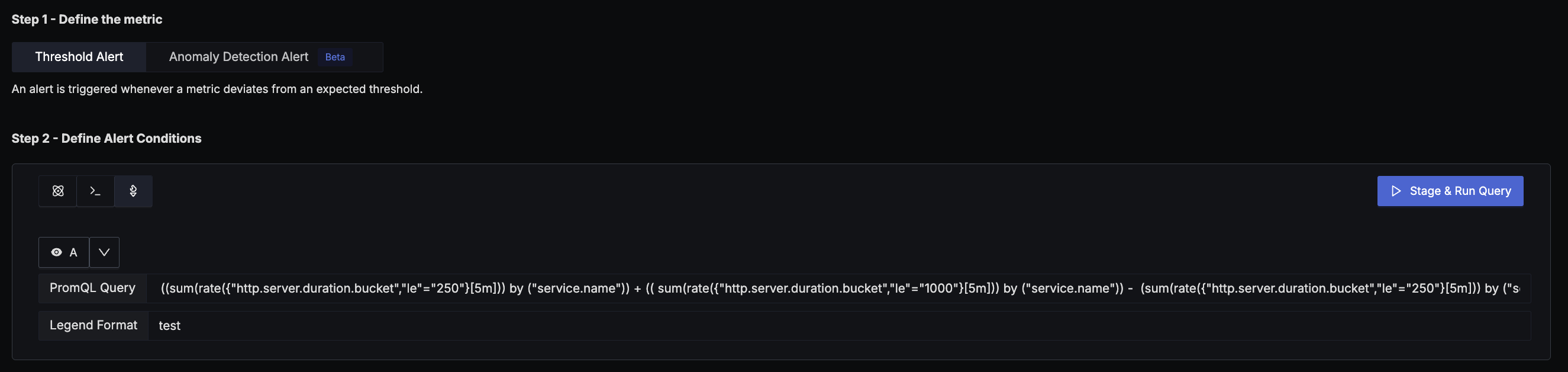Viewport: 1568px width, 372px height.
Task: Click the Legend Format label
Action: (x=93, y=325)
